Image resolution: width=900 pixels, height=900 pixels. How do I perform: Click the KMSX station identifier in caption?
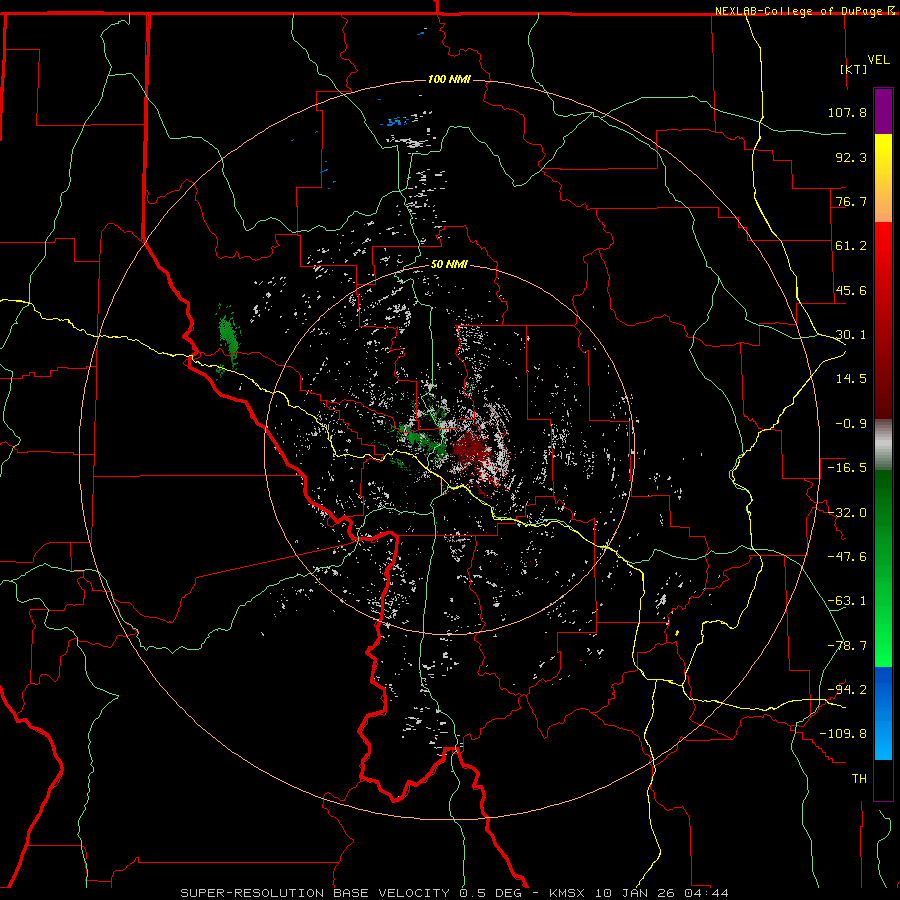pyautogui.click(x=569, y=893)
